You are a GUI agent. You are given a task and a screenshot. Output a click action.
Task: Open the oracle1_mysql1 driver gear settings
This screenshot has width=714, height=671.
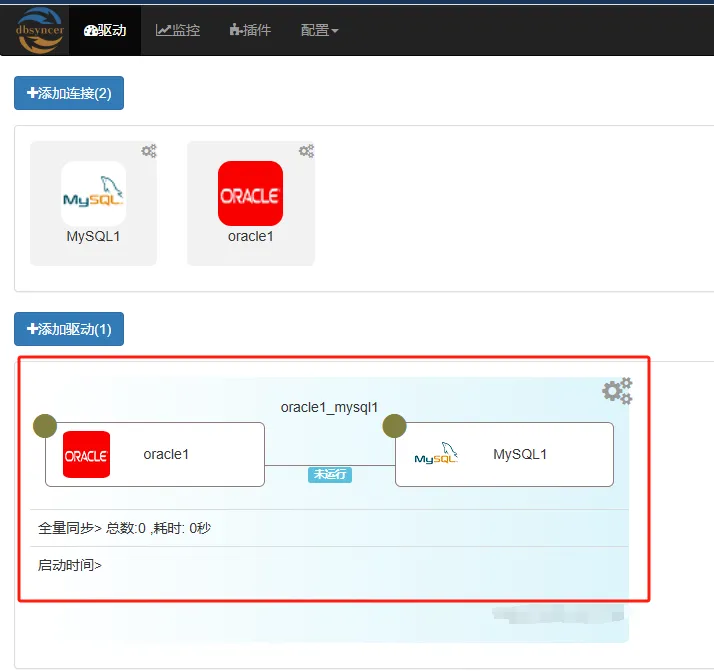pos(617,391)
